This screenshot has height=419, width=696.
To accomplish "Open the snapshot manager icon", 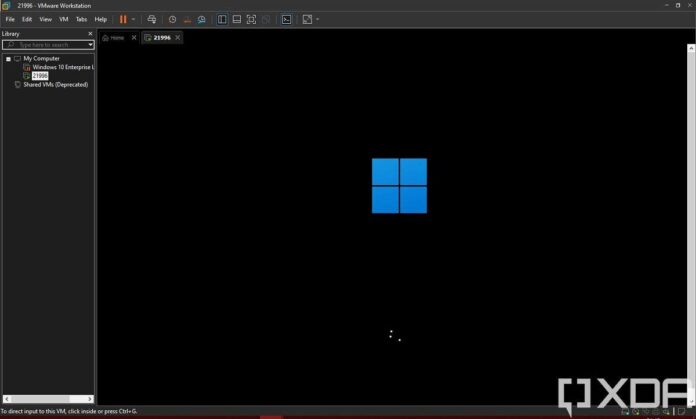I will [201, 19].
